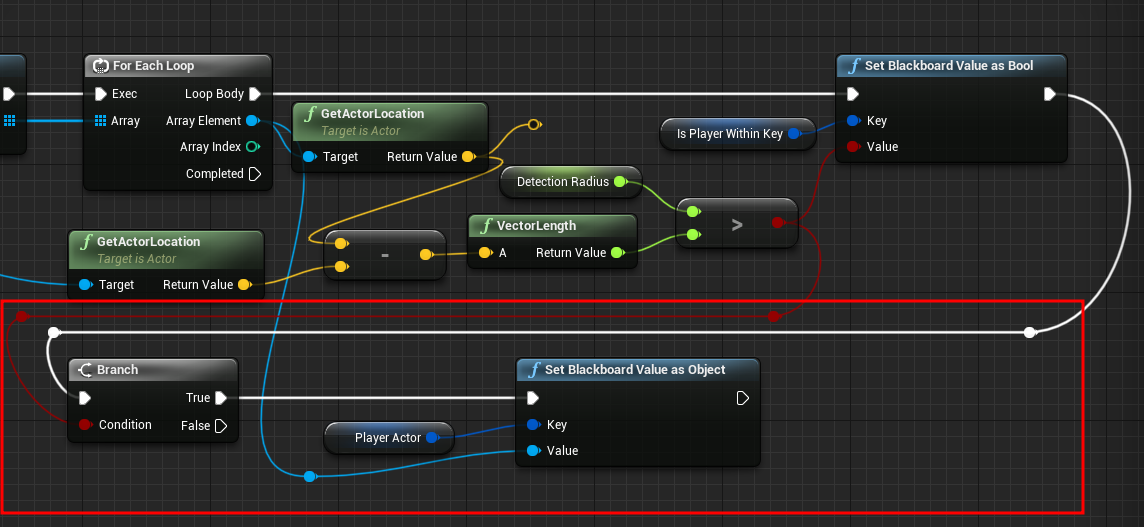
Task: Select the greater-than (>) comparison node
Action: click(x=737, y=223)
